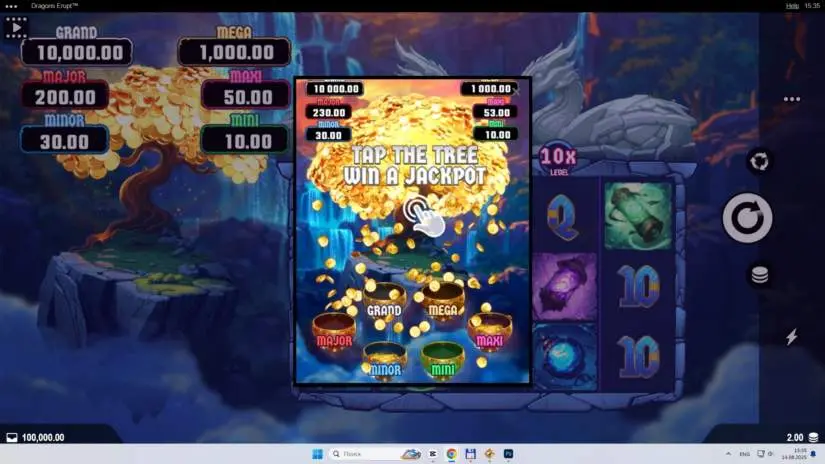Play the filmstrip video icon
The width and height of the screenshot is (825, 464).
16,27
